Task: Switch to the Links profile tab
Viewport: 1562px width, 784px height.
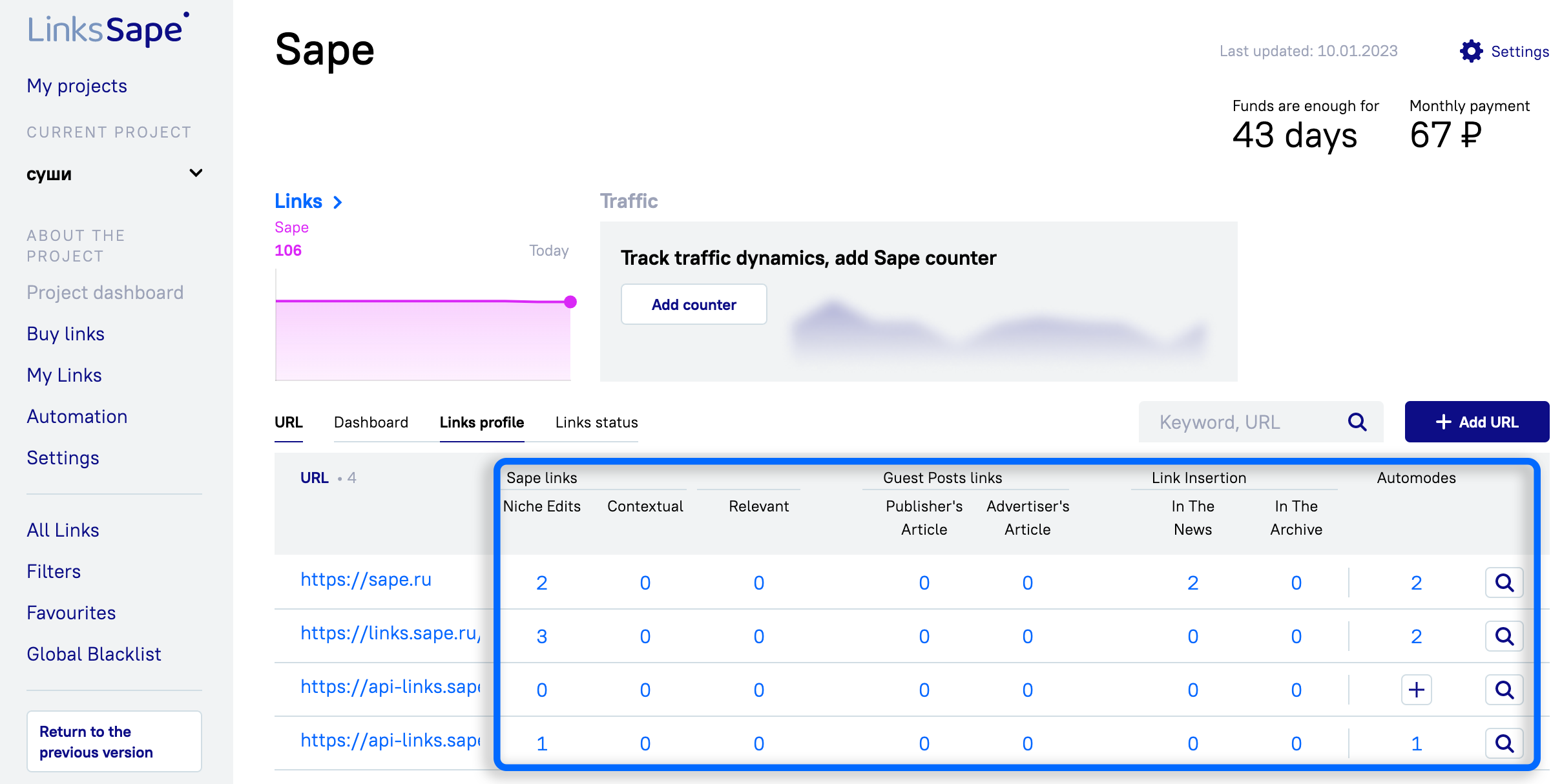Action: point(482,422)
